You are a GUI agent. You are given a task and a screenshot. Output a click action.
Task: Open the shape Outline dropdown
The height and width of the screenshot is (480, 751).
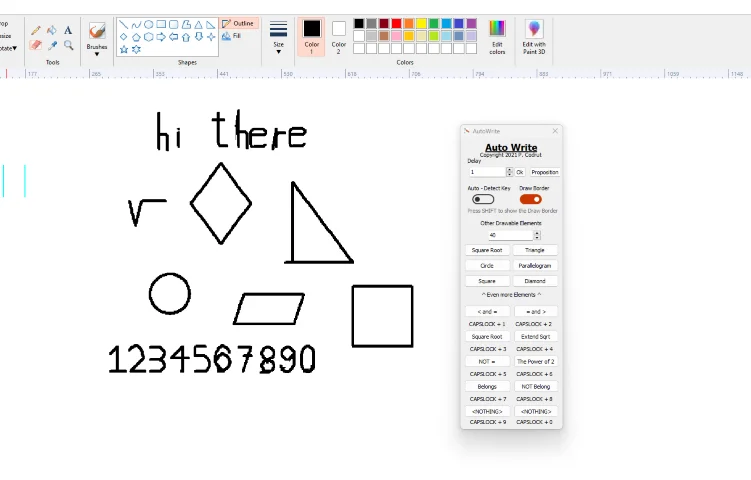[239, 23]
